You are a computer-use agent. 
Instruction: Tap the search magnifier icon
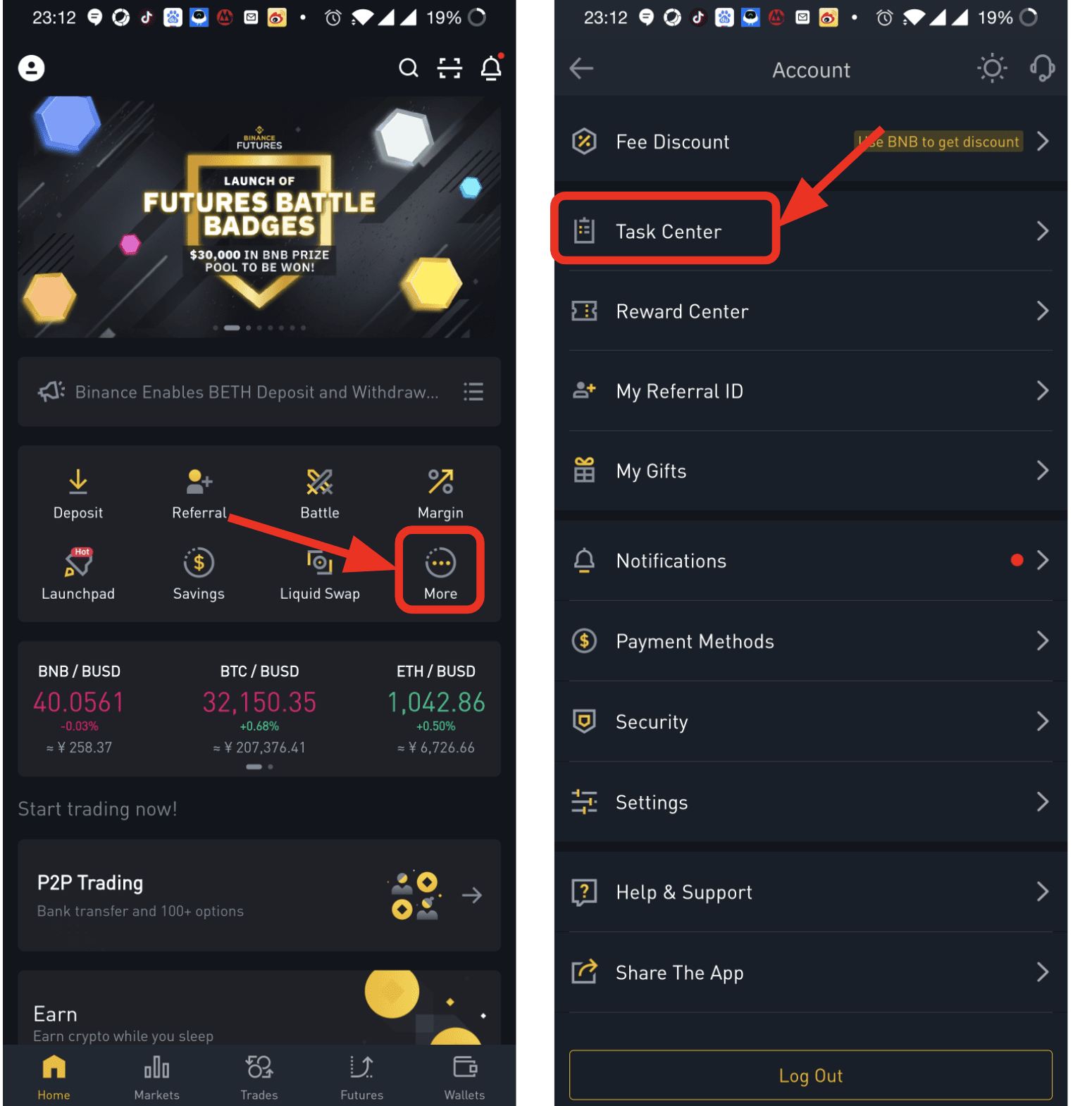pyautogui.click(x=409, y=68)
